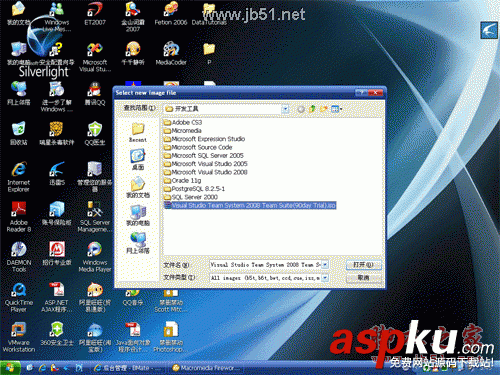Screen dimensions: 500x375
Task: Open the MediaCoder desktop icon
Action: tap(171, 53)
